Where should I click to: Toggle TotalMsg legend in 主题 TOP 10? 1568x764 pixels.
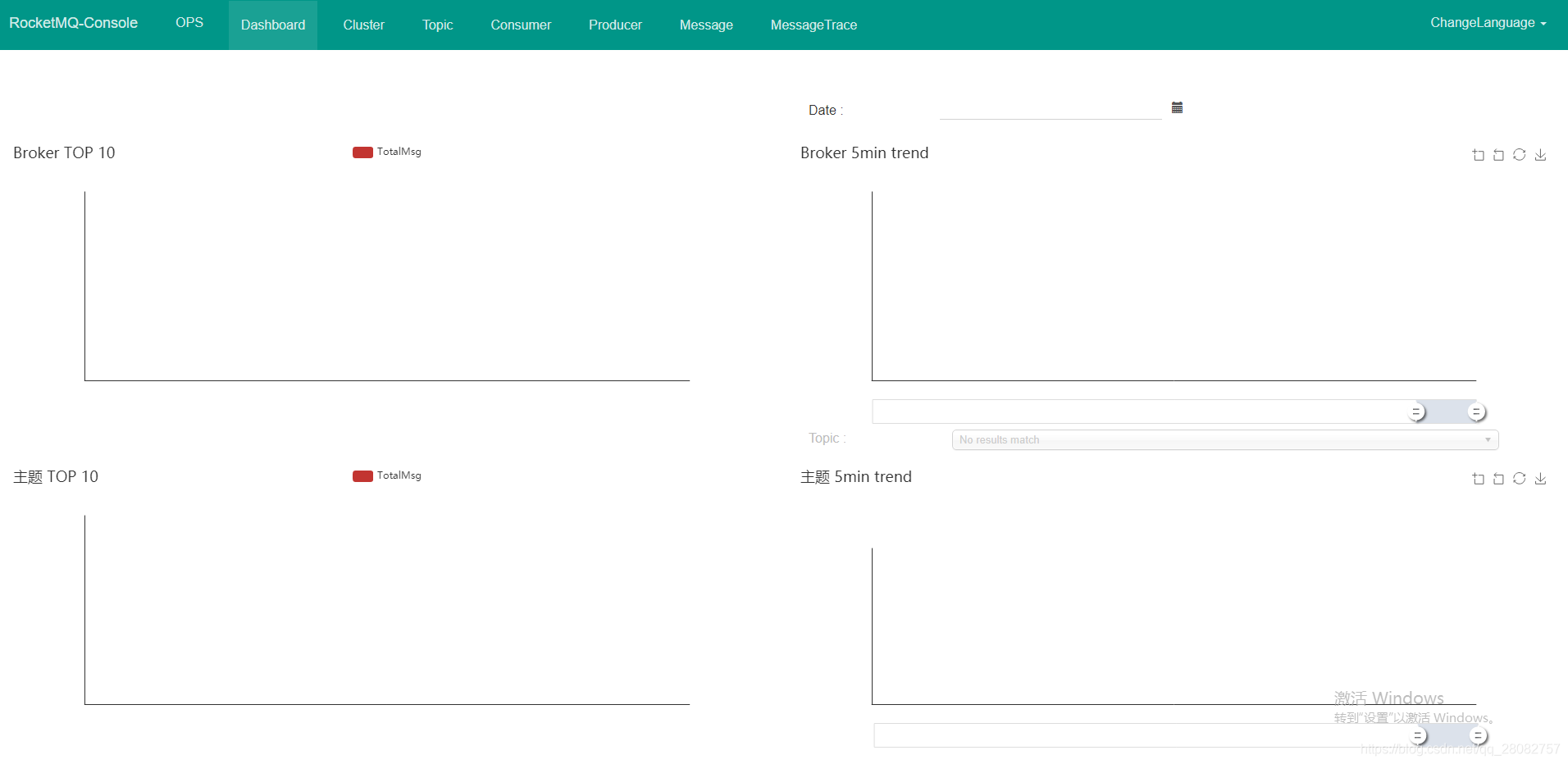[387, 475]
